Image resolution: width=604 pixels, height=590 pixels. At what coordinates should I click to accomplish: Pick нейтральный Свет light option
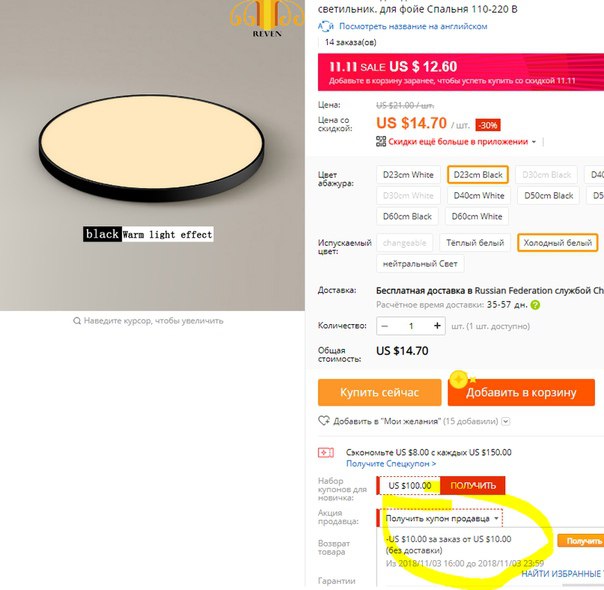pyautogui.click(x=420, y=264)
